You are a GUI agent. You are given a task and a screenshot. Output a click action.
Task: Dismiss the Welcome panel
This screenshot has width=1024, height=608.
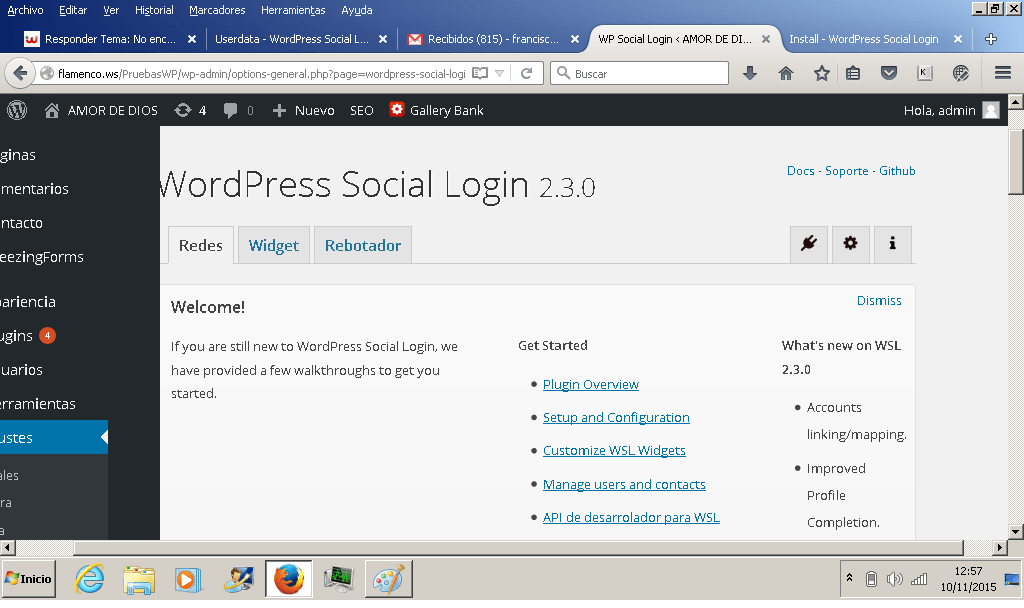(879, 300)
